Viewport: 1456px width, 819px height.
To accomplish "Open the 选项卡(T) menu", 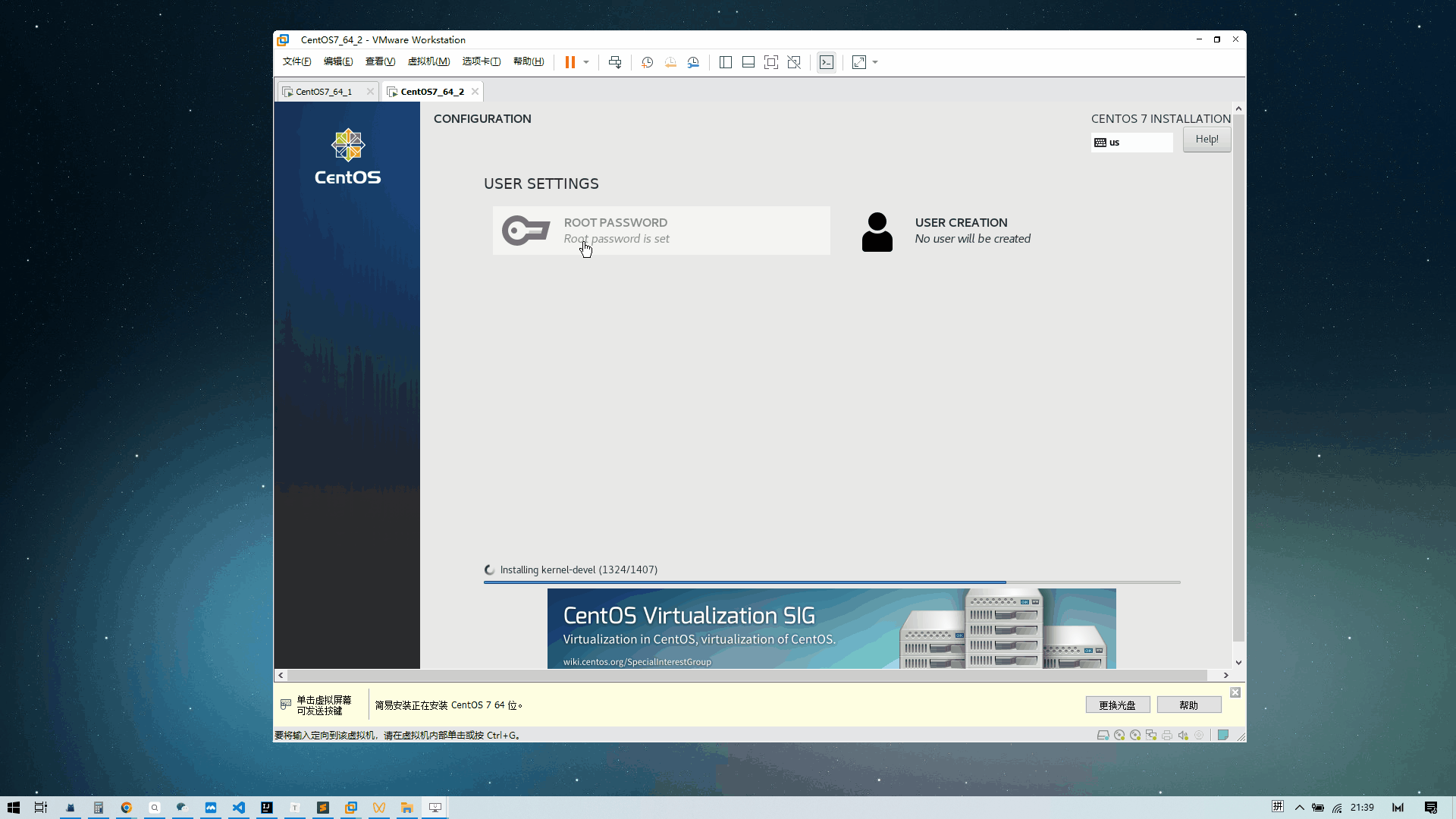I will pos(482,61).
